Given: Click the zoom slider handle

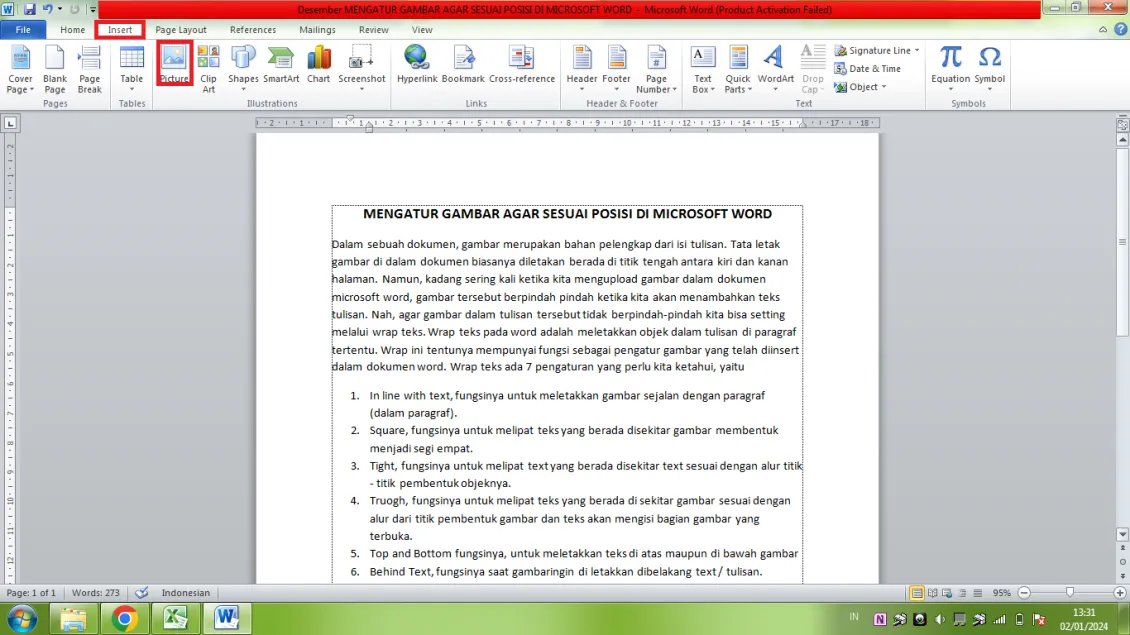Looking at the screenshot, I should click(1070, 592).
